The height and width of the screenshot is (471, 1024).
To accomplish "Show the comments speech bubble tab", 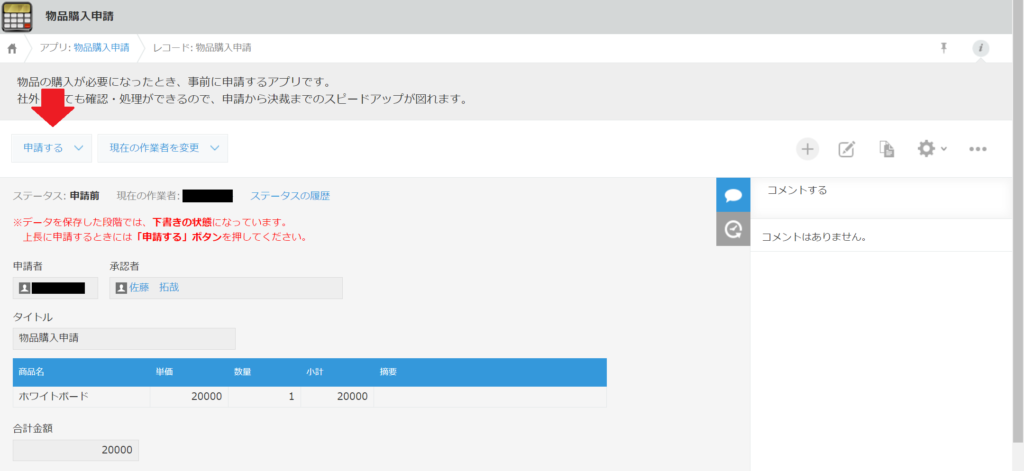I will click(x=733, y=195).
